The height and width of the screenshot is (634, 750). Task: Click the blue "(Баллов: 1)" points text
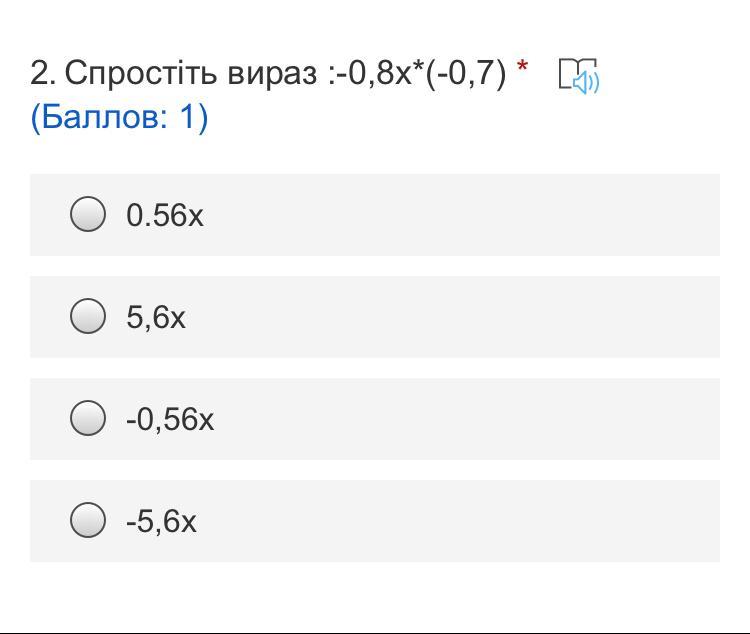click(x=119, y=117)
